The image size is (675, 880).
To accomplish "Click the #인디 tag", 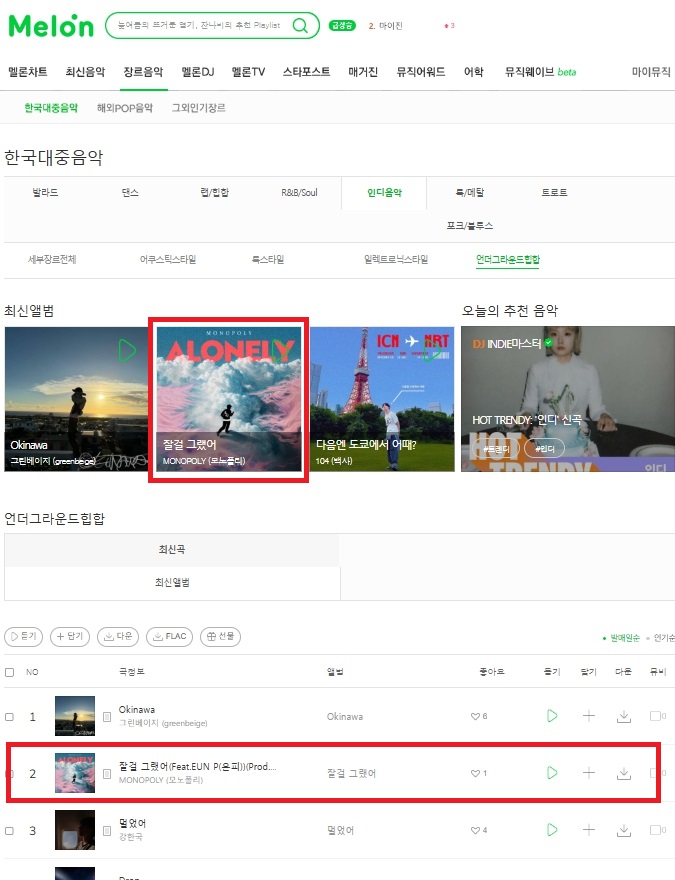I will 544,449.
